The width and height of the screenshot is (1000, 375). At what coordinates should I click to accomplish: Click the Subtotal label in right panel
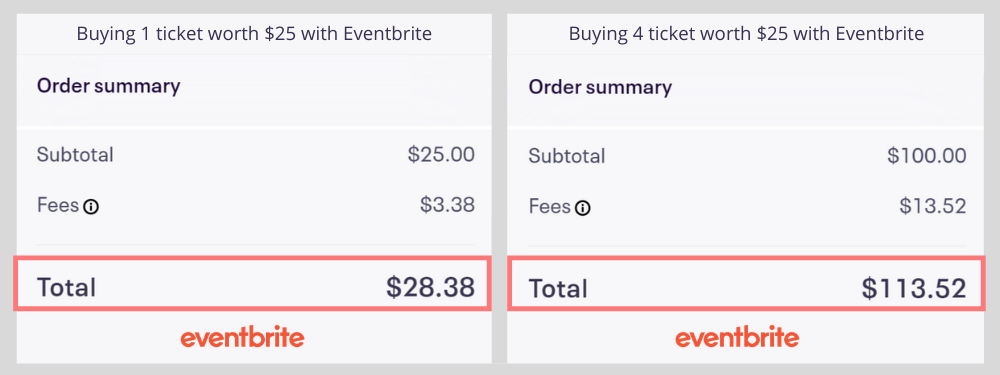click(567, 156)
